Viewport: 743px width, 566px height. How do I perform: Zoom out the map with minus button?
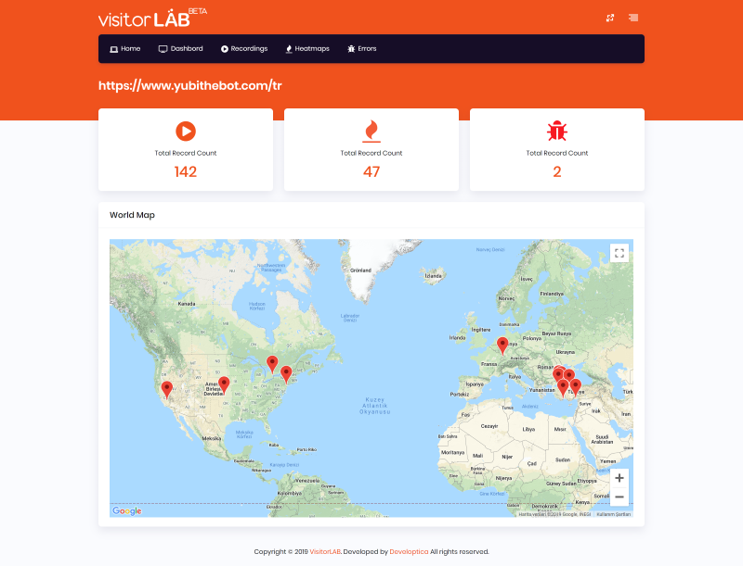[x=619, y=497]
